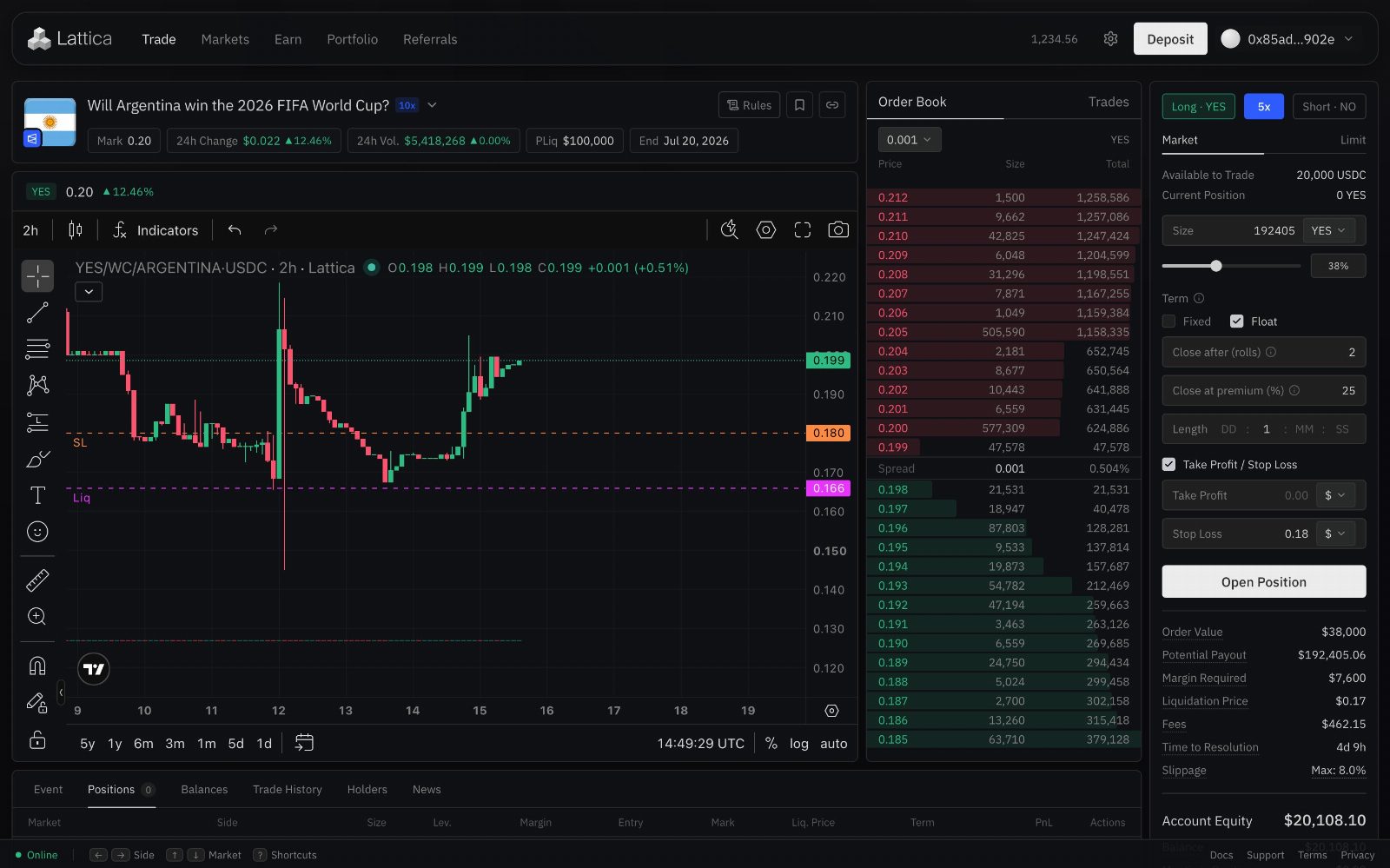1390x868 pixels.
Task: Activate the brush drawing tool
Action: coord(37,459)
